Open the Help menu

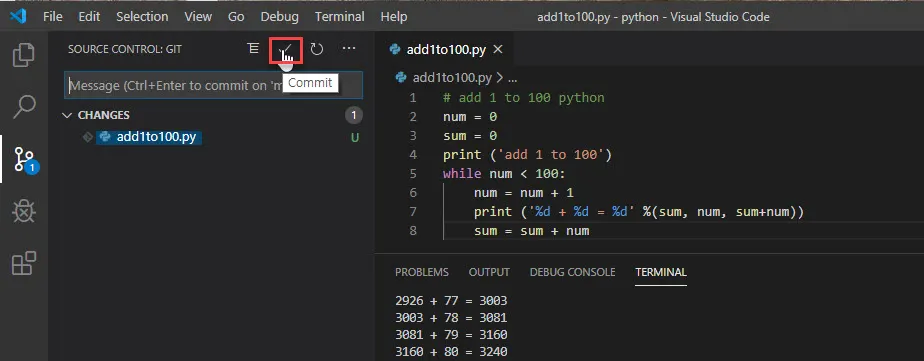coord(394,16)
